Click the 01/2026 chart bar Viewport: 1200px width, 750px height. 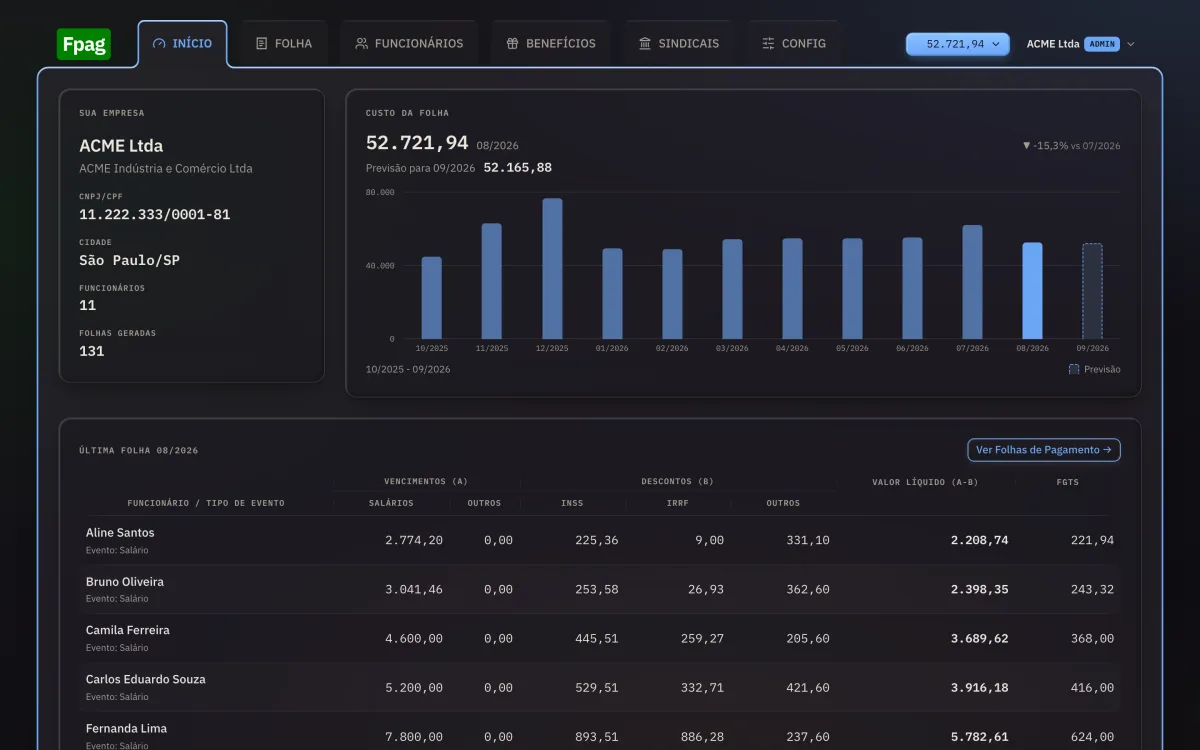click(x=612, y=294)
